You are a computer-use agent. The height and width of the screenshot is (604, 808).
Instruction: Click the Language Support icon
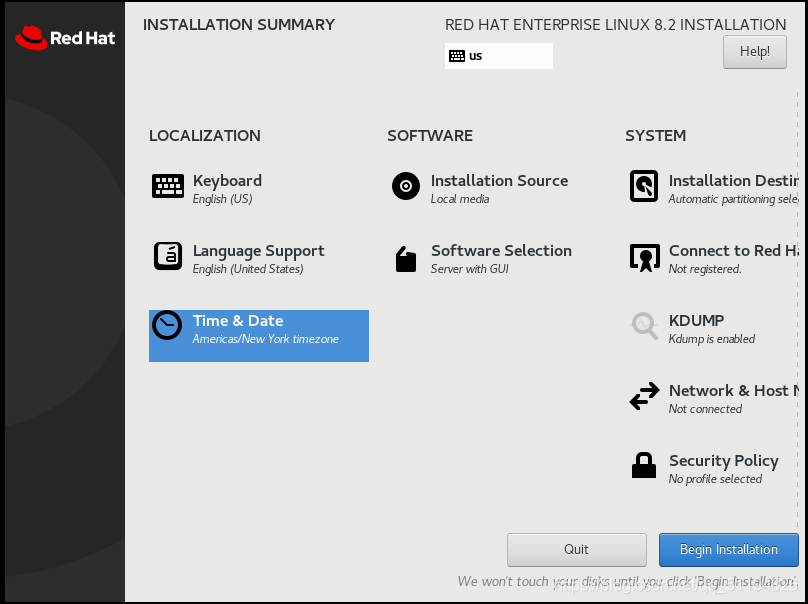168,256
